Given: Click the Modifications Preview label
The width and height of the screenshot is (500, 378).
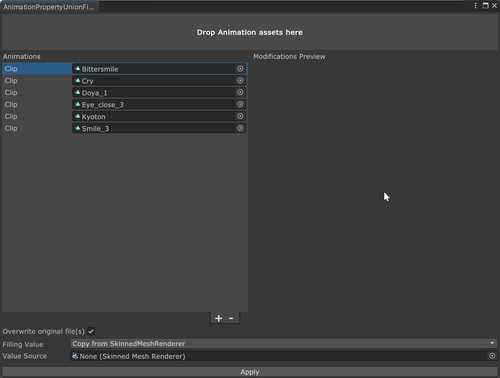Looking at the screenshot, I should point(289,56).
